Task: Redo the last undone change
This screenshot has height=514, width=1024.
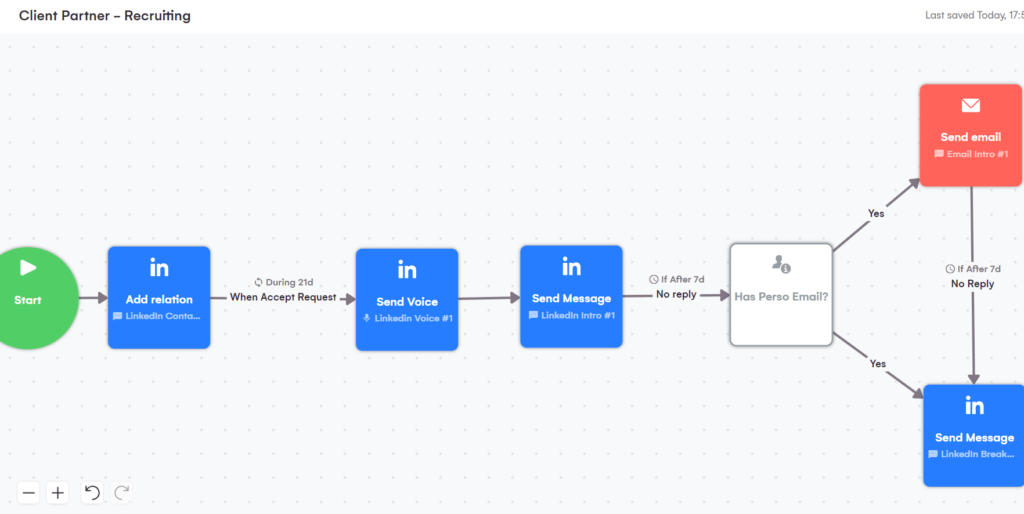Action: point(122,492)
